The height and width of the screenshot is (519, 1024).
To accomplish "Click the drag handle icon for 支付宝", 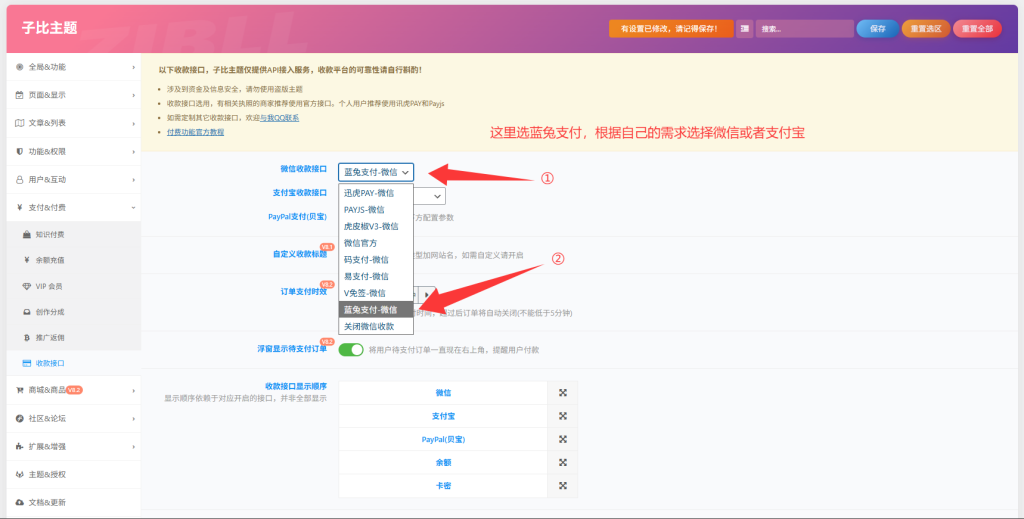I will coord(563,416).
